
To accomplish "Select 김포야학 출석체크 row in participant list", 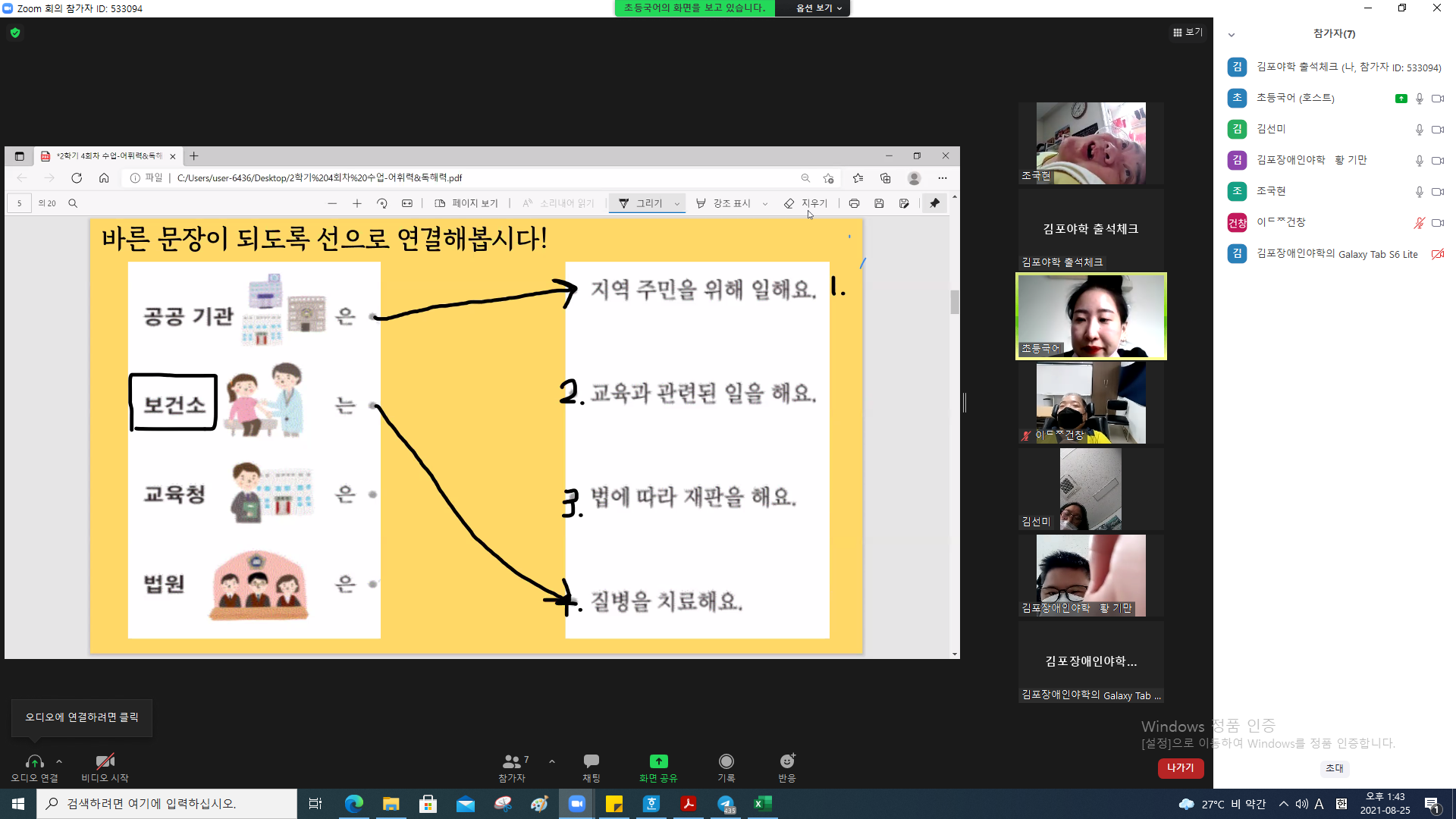I will (x=1335, y=67).
